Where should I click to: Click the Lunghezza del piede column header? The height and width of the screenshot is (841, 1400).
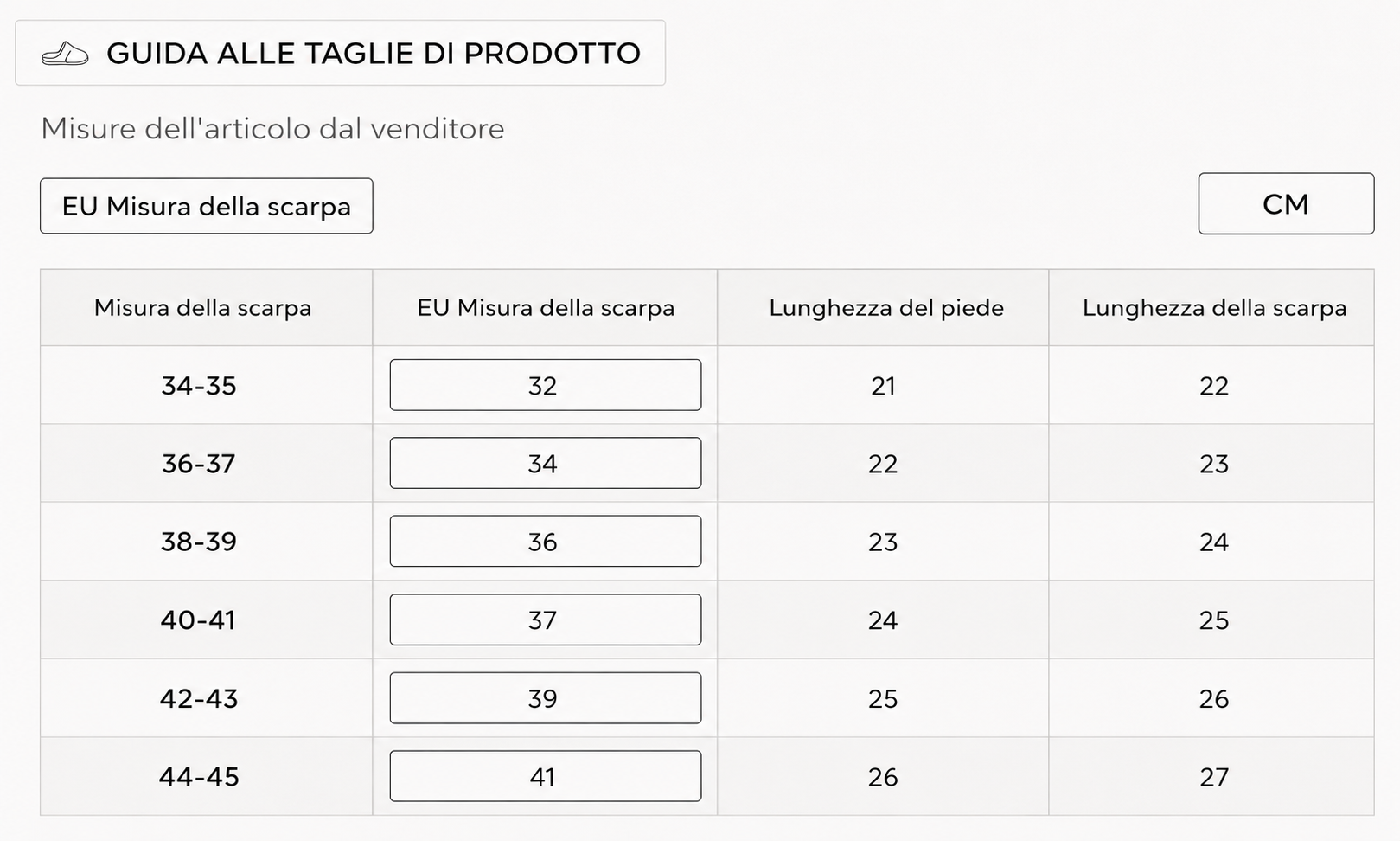[x=886, y=308]
